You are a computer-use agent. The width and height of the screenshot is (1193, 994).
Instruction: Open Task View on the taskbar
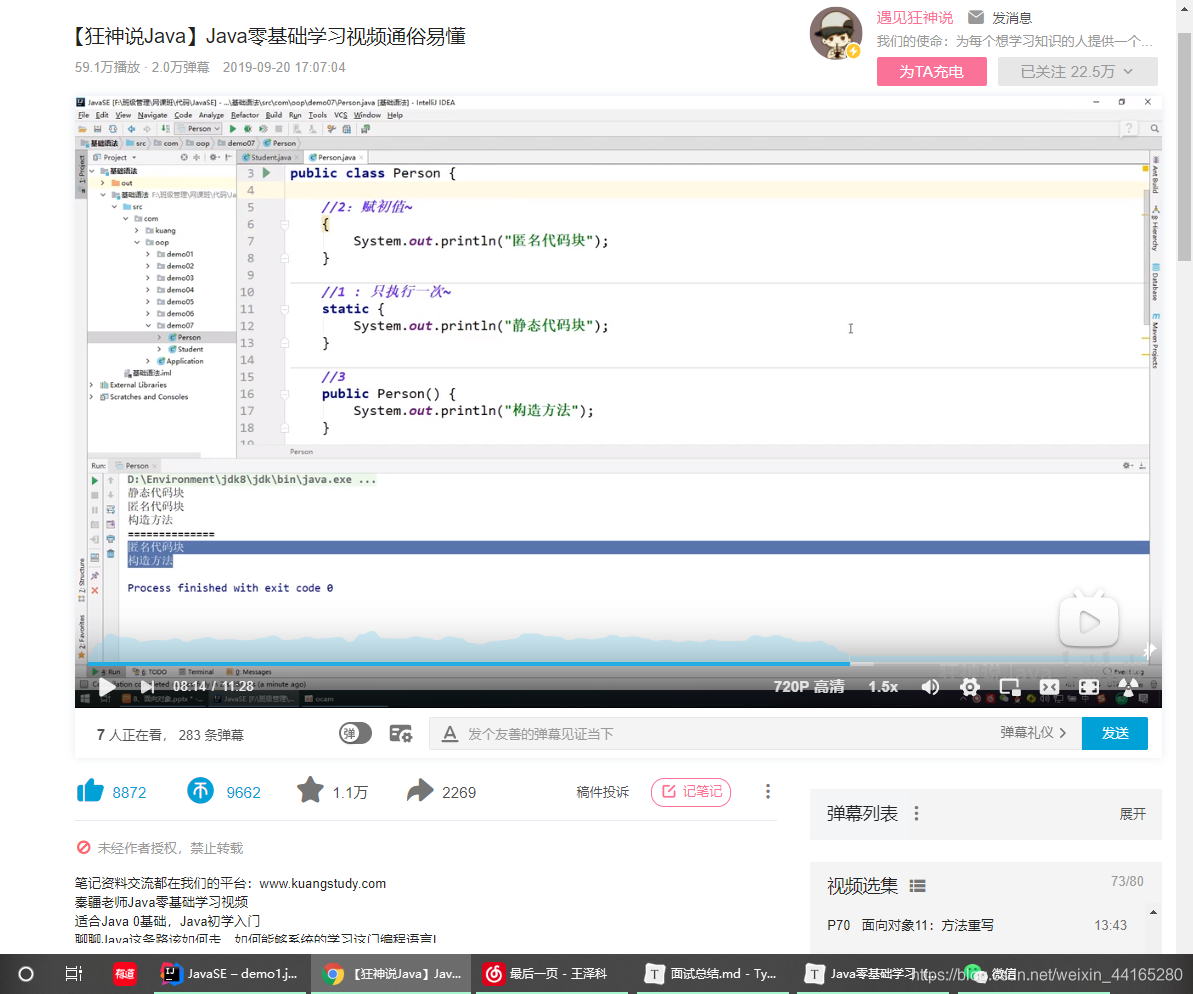74,974
